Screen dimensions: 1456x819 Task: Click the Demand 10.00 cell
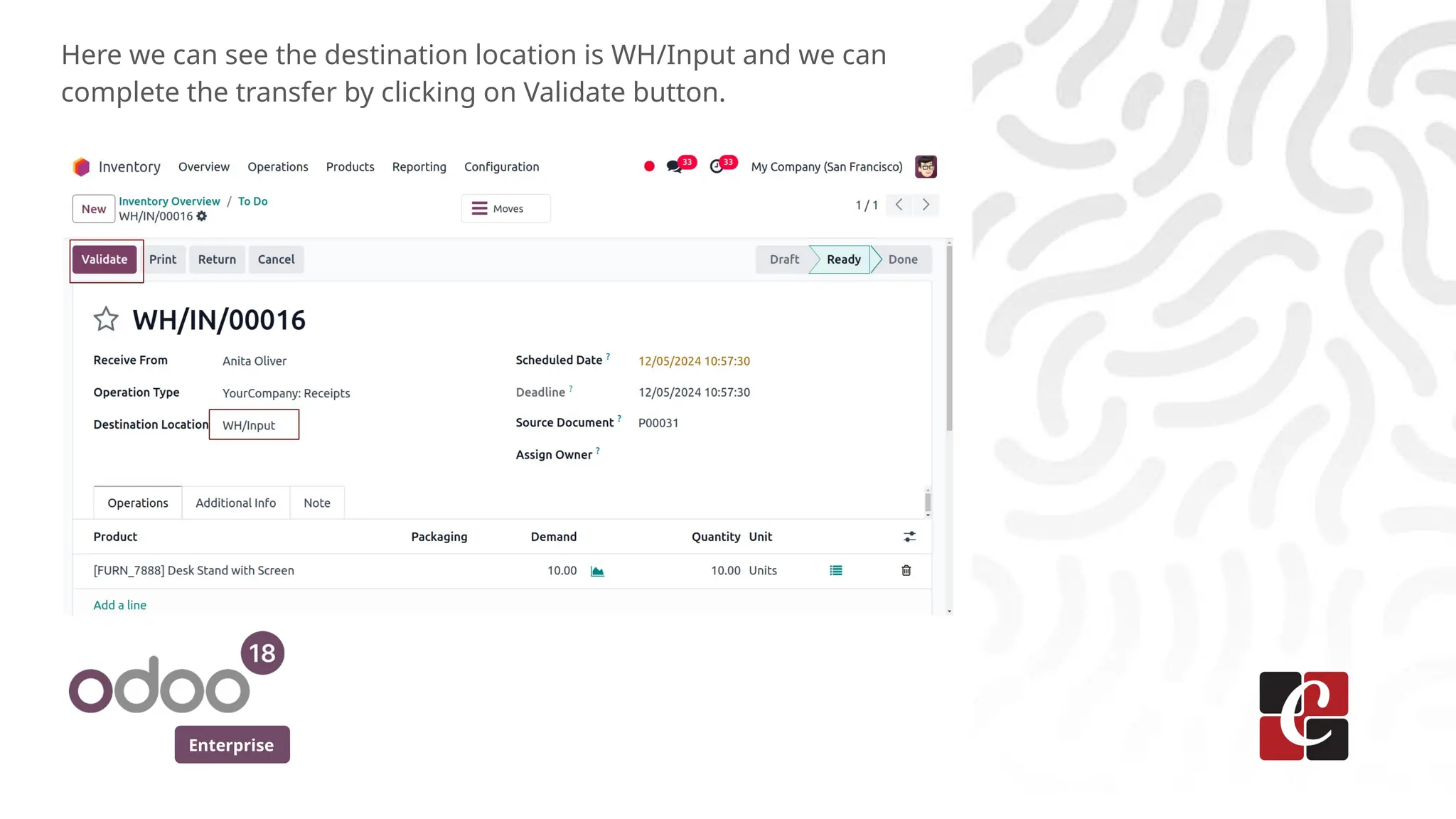(562, 570)
